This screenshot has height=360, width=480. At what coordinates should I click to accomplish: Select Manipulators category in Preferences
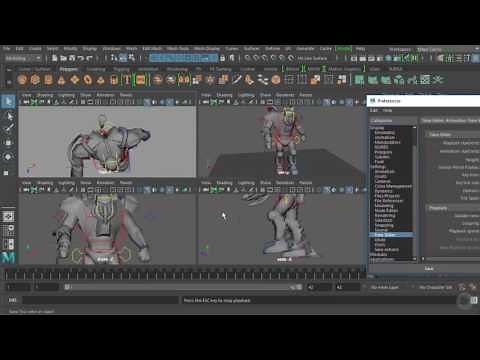coord(387,142)
